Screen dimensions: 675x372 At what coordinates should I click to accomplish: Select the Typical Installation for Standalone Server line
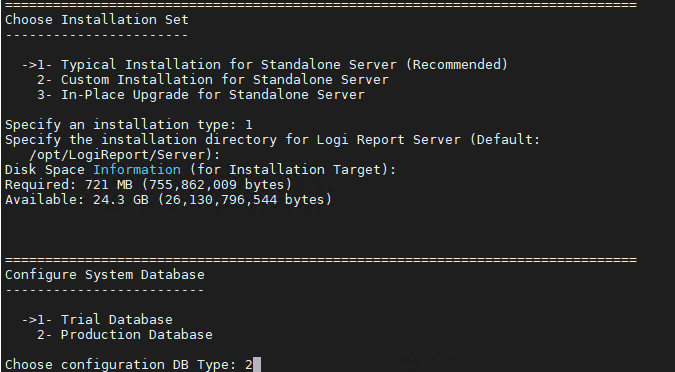click(265, 65)
